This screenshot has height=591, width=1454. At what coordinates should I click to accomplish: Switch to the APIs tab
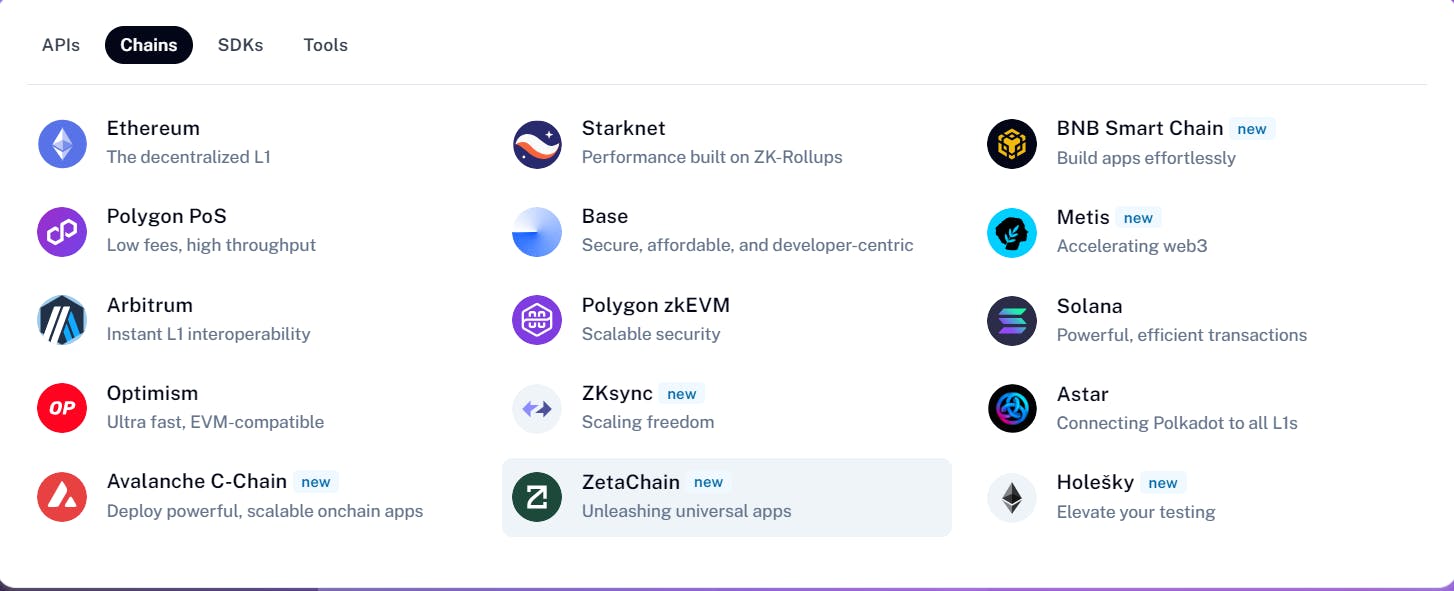61,45
